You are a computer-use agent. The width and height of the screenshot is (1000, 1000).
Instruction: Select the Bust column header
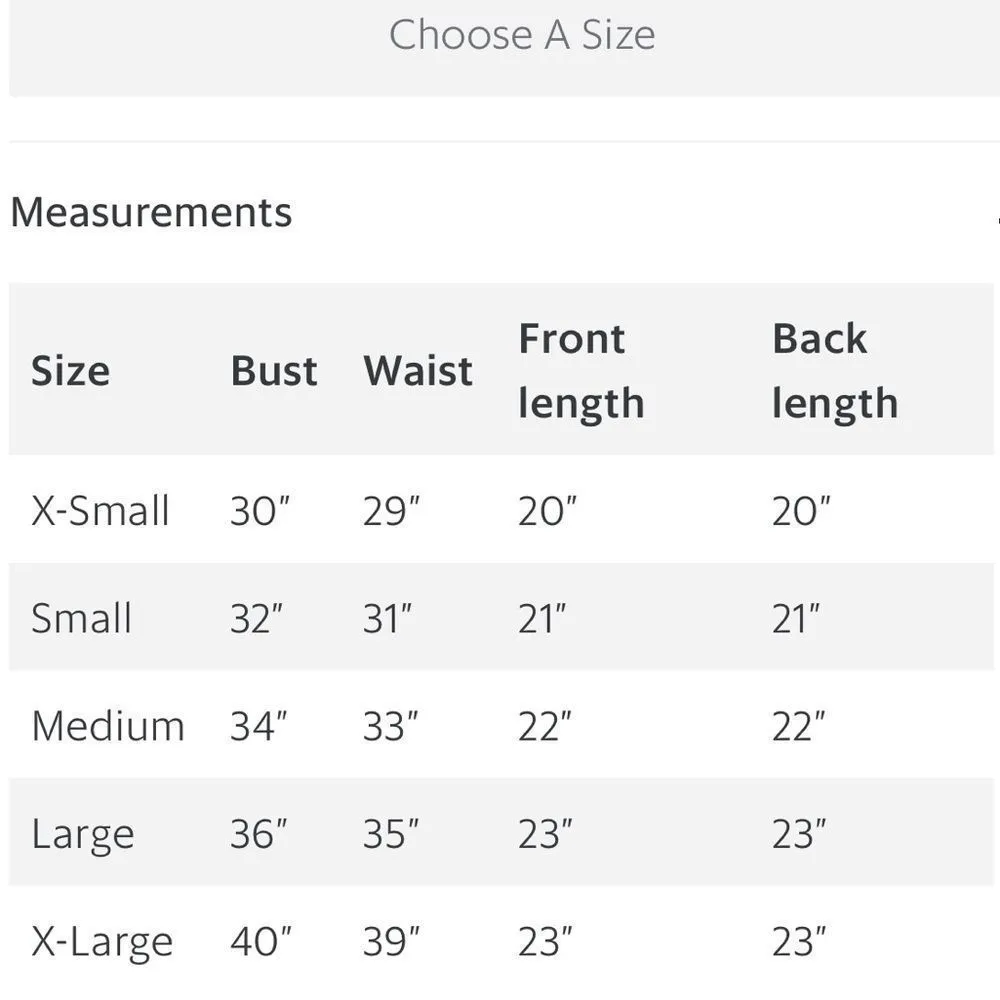coord(273,371)
